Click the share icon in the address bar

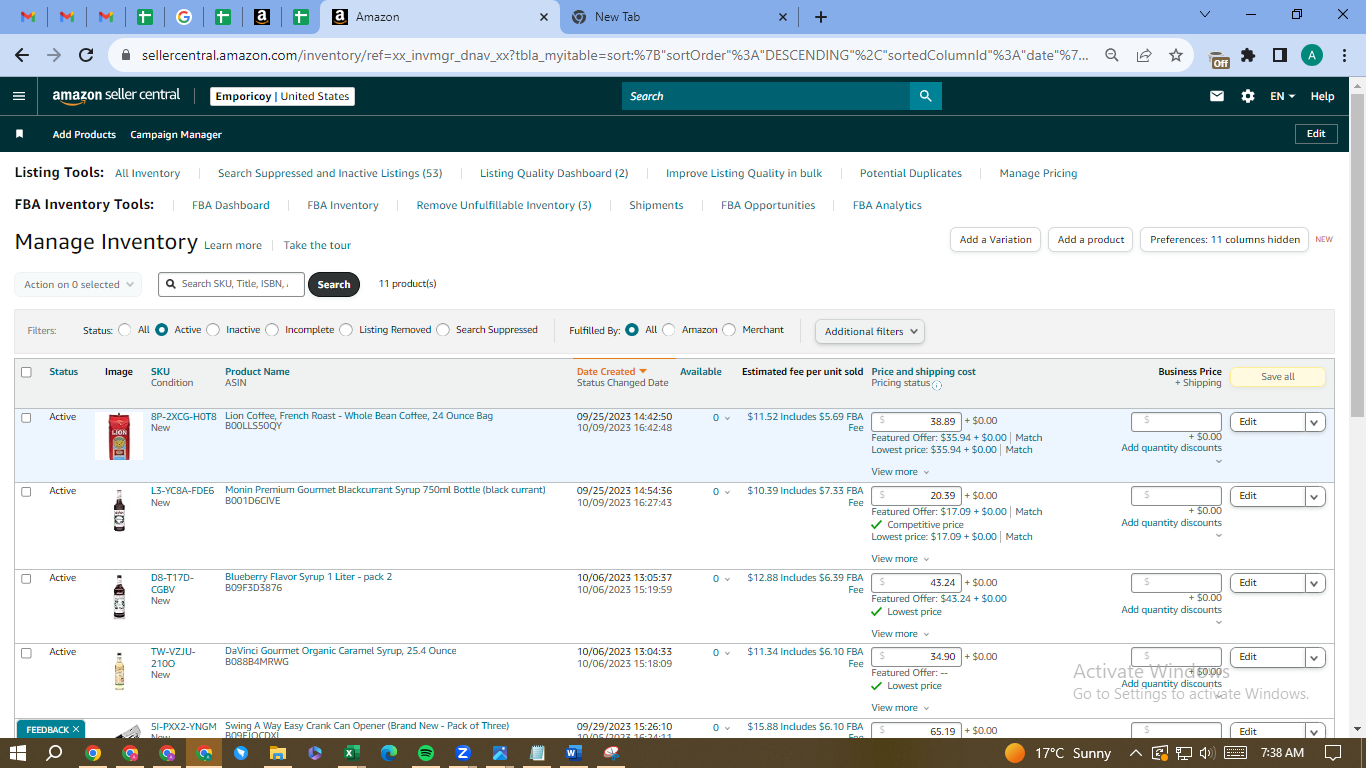(1144, 56)
